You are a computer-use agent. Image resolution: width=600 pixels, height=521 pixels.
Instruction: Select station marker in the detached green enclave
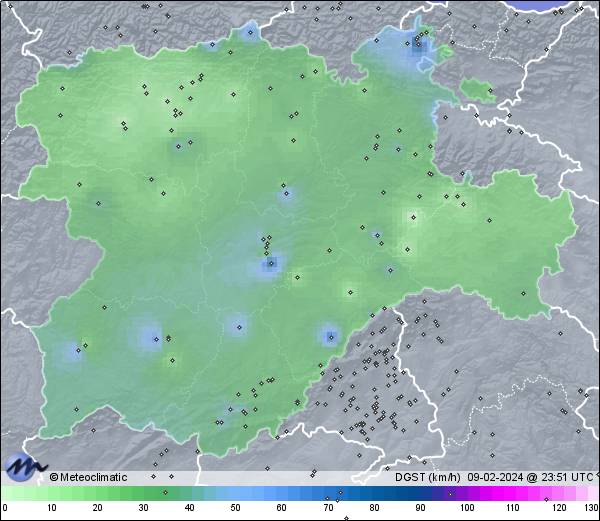490,90
